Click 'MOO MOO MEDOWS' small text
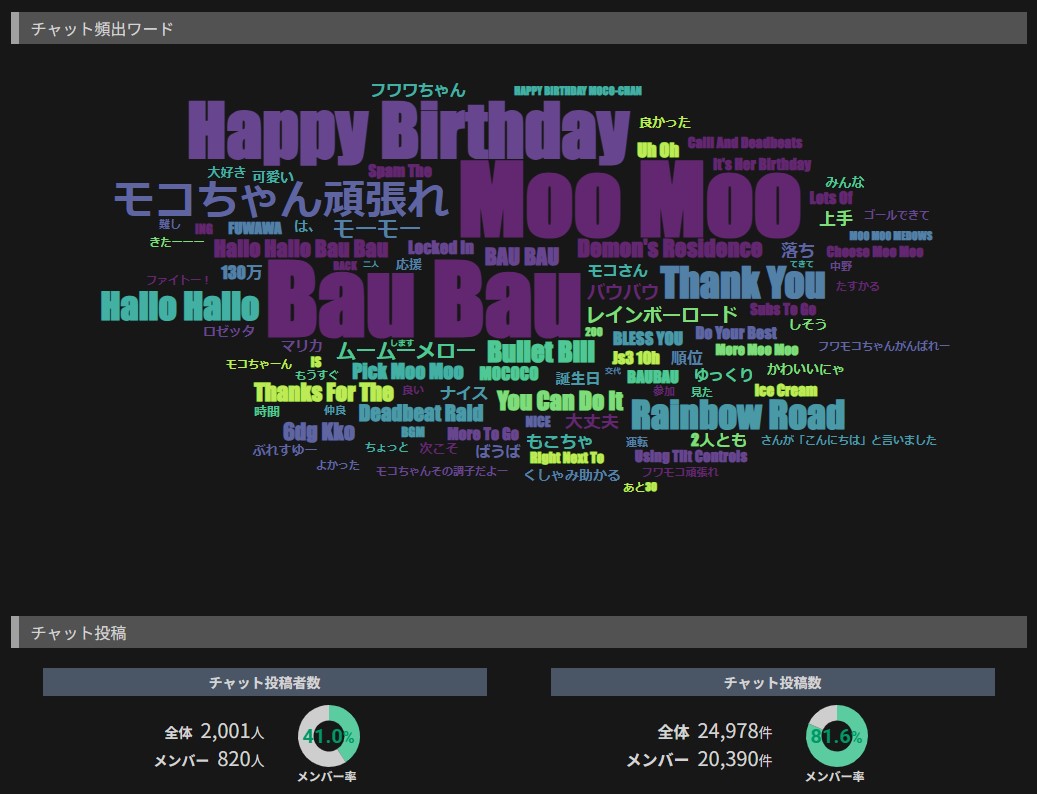The width and height of the screenshot is (1037, 794). (891, 236)
